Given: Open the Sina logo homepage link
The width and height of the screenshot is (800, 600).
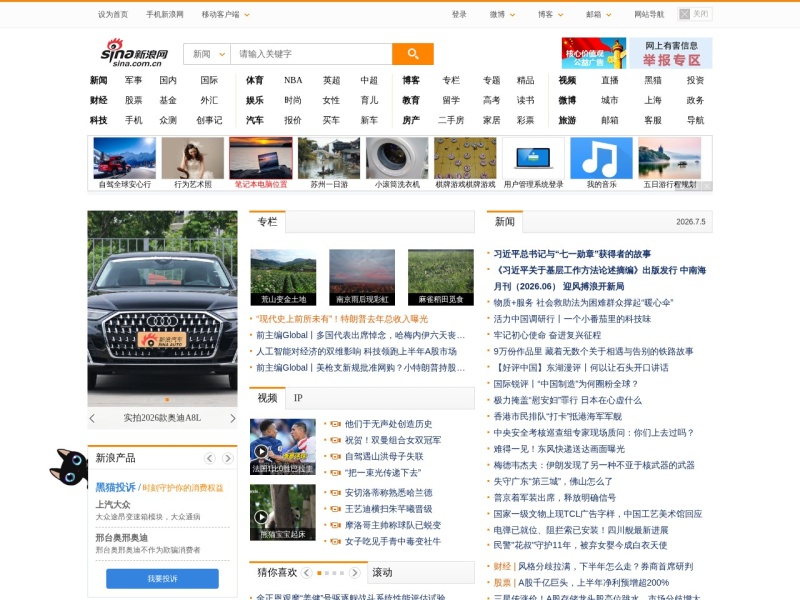Looking at the screenshot, I should pyautogui.click(x=134, y=53).
